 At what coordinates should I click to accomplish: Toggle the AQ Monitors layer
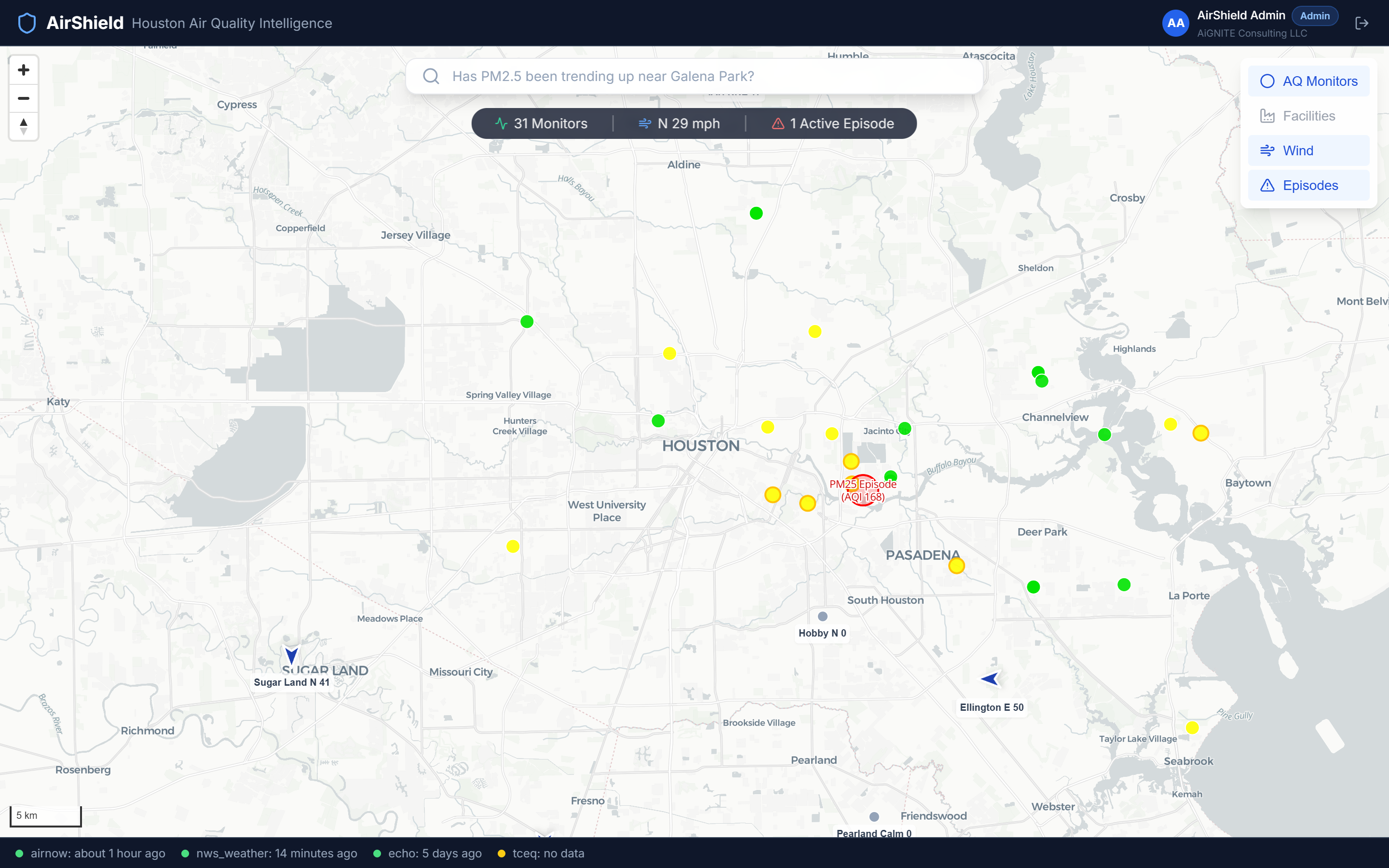pos(1308,81)
